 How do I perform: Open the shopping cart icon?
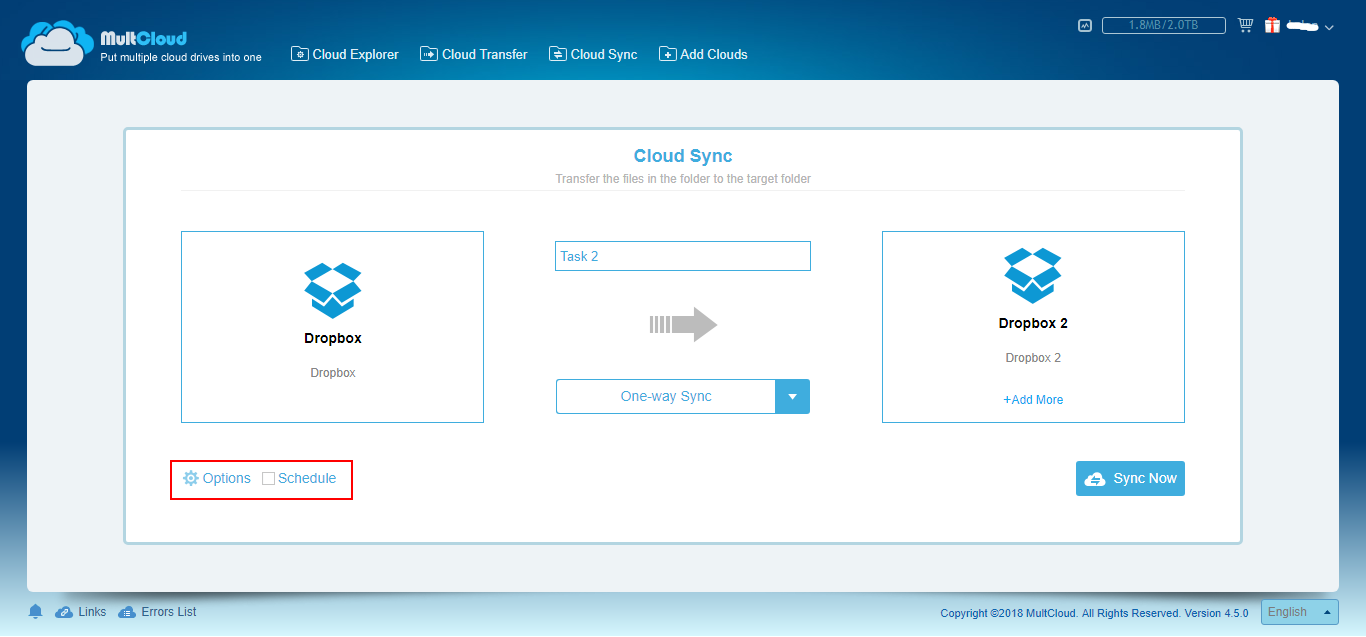(1245, 26)
